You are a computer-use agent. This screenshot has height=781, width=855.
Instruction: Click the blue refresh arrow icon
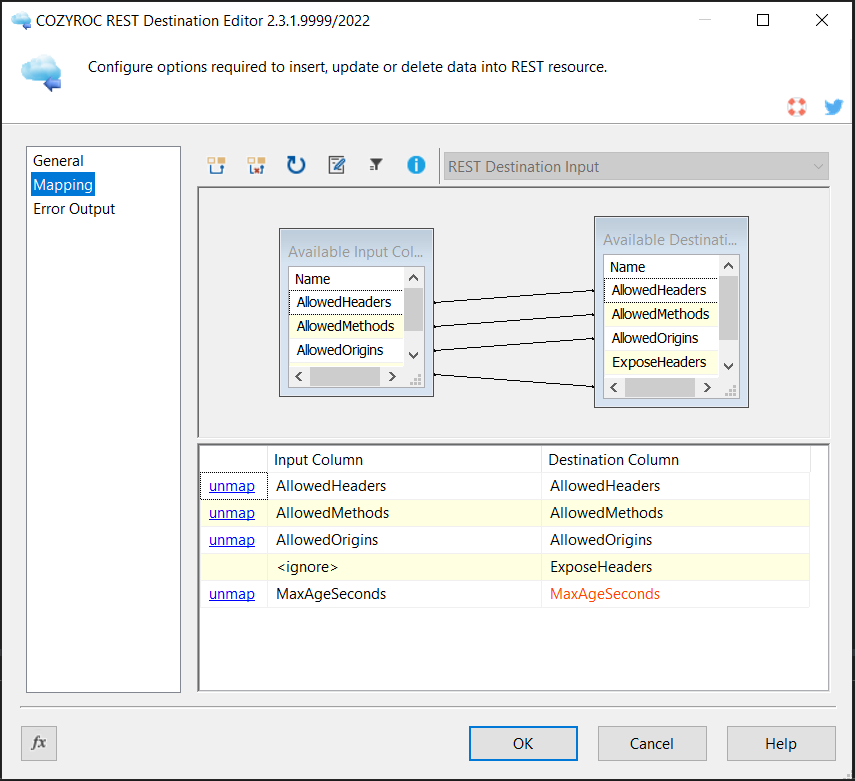pyautogui.click(x=296, y=166)
